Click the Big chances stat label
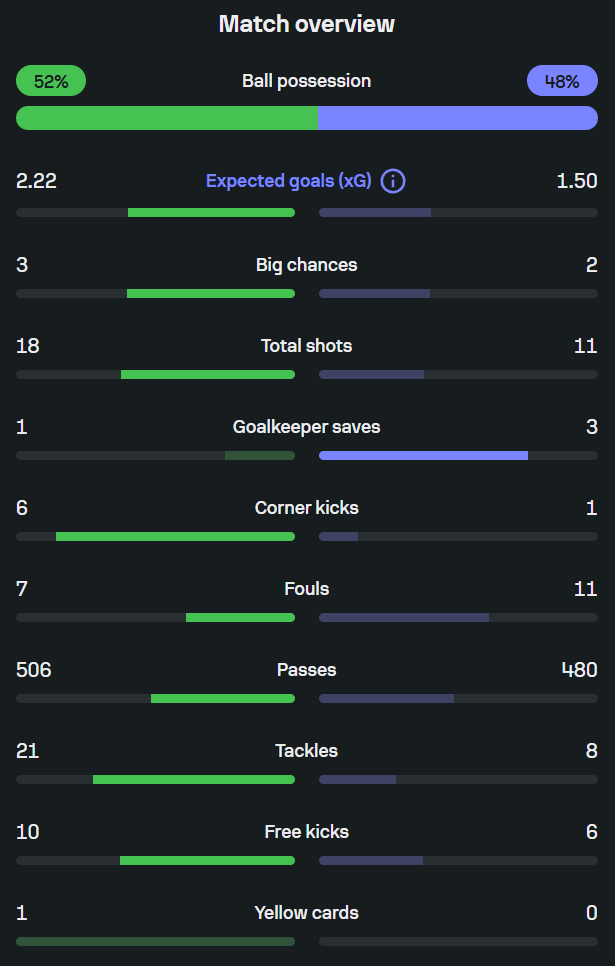This screenshot has height=966, width=615. point(306,265)
